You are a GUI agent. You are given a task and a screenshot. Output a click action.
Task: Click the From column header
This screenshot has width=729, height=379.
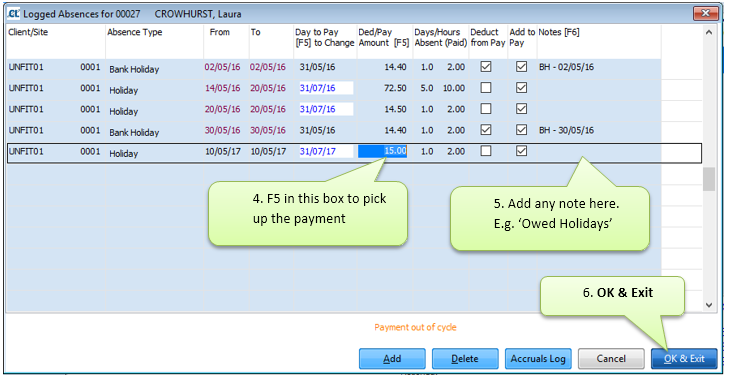pyautogui.click(x=219, y=32)
